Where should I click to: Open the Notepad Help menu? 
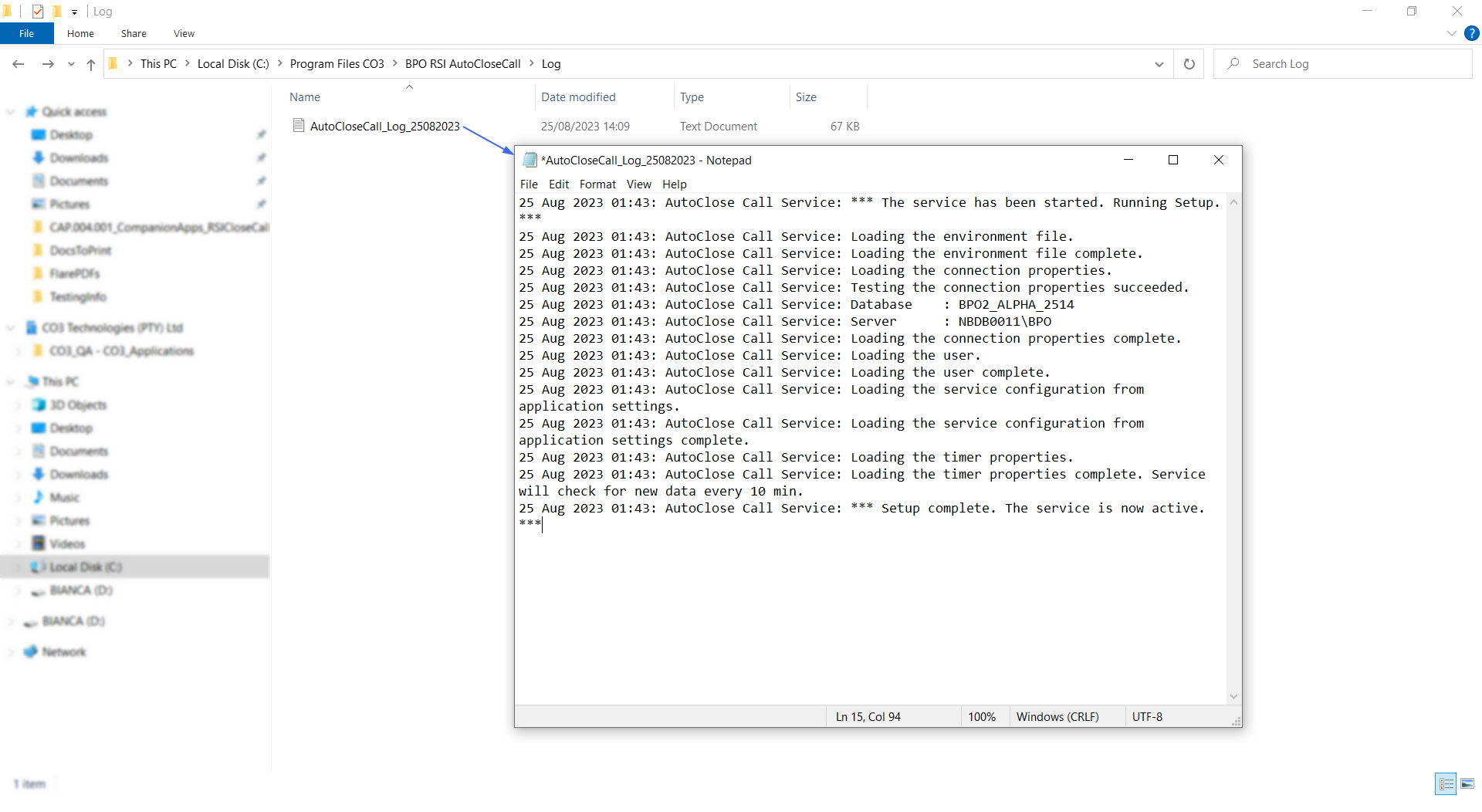click(674, 184)
